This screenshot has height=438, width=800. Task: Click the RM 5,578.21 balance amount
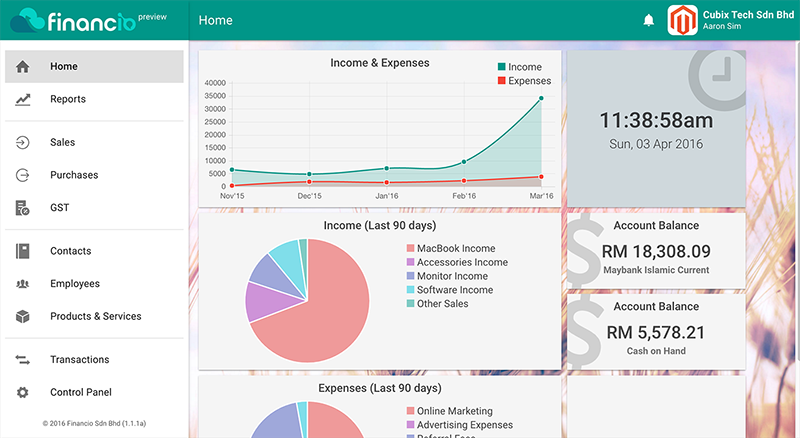click(656, 333)
